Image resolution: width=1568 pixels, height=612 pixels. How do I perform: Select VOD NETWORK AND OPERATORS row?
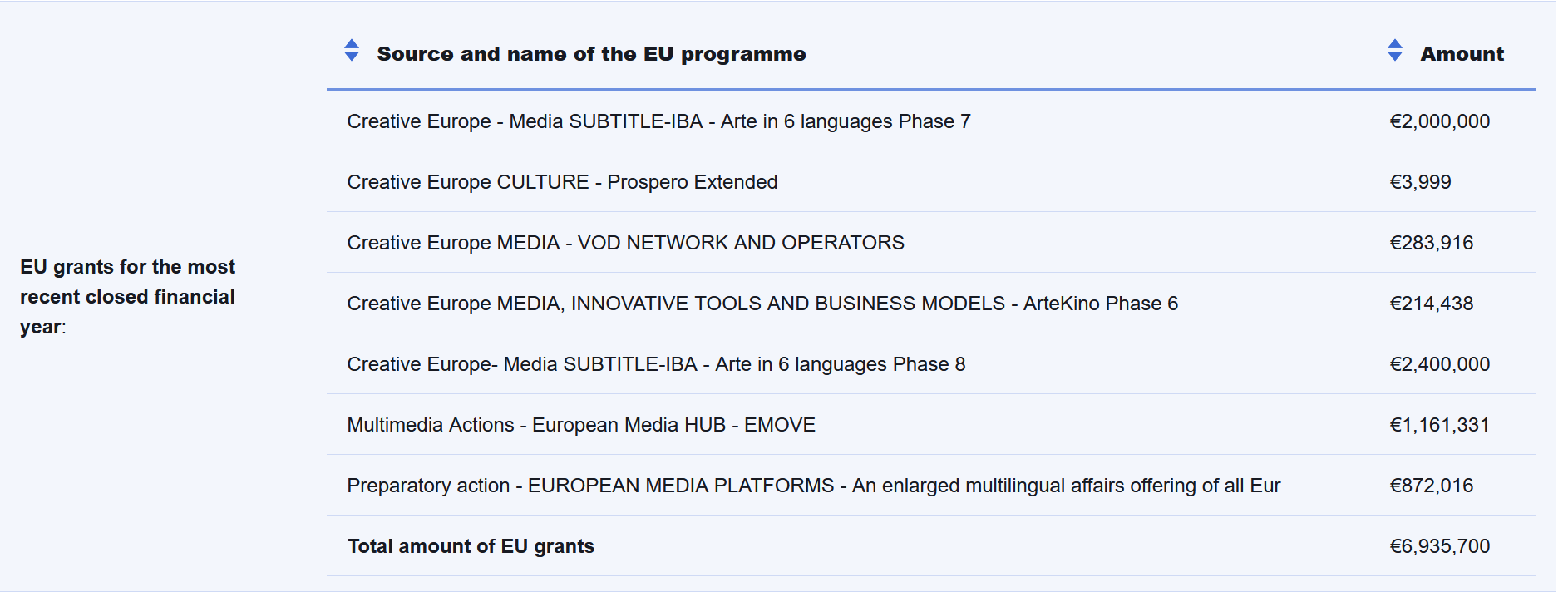click(x=625, y=243)
